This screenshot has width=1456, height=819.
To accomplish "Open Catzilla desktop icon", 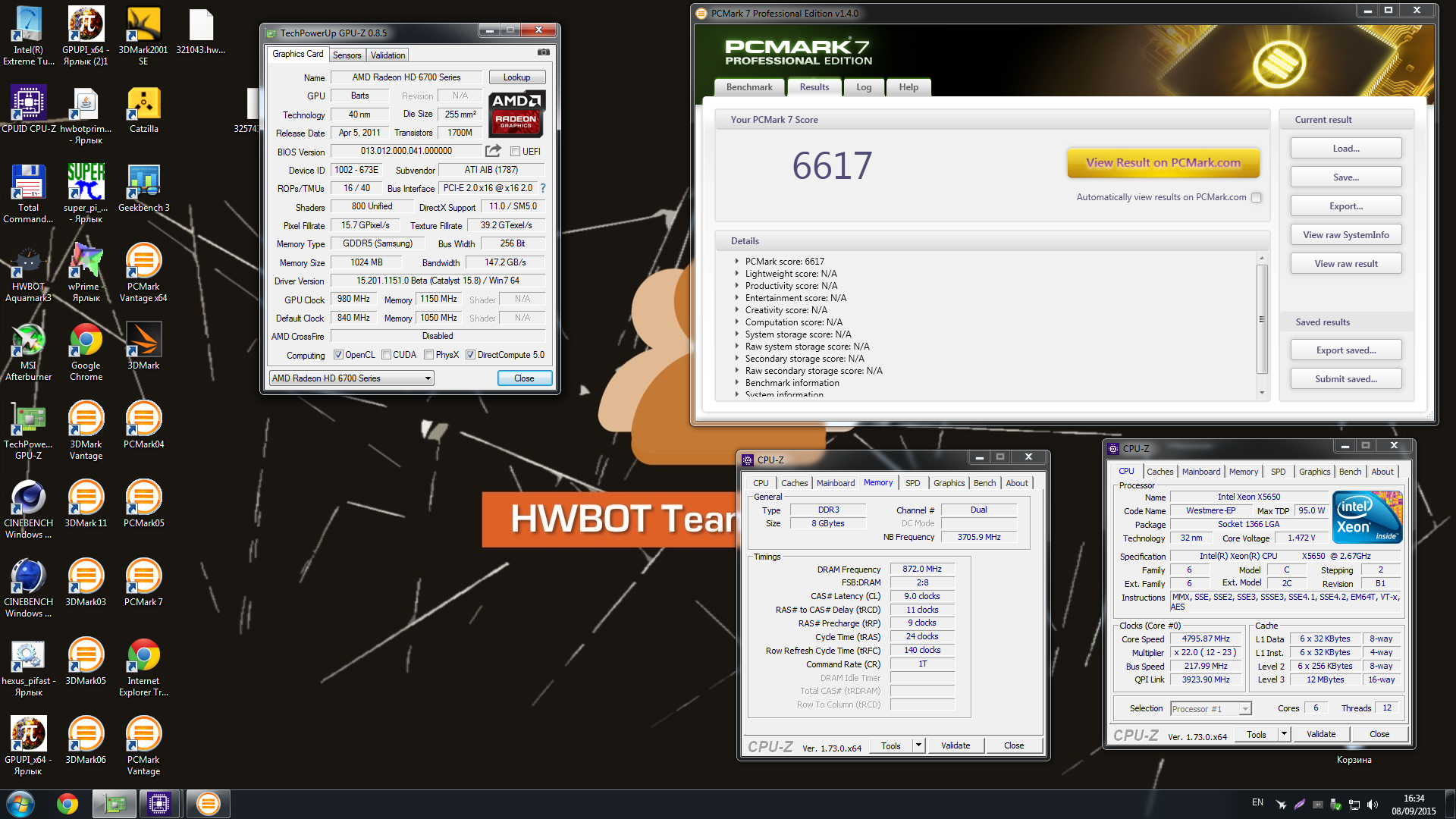I will tap(143, 108).
